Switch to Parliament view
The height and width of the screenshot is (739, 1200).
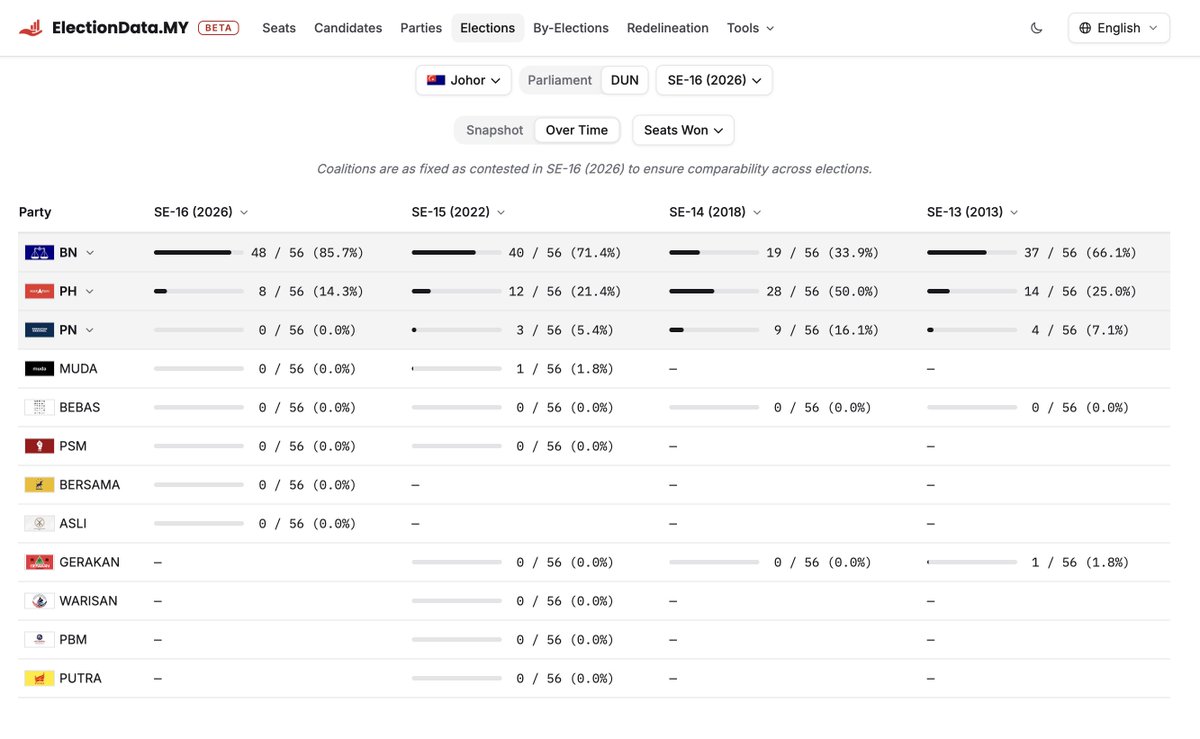[x=560, y=80]
